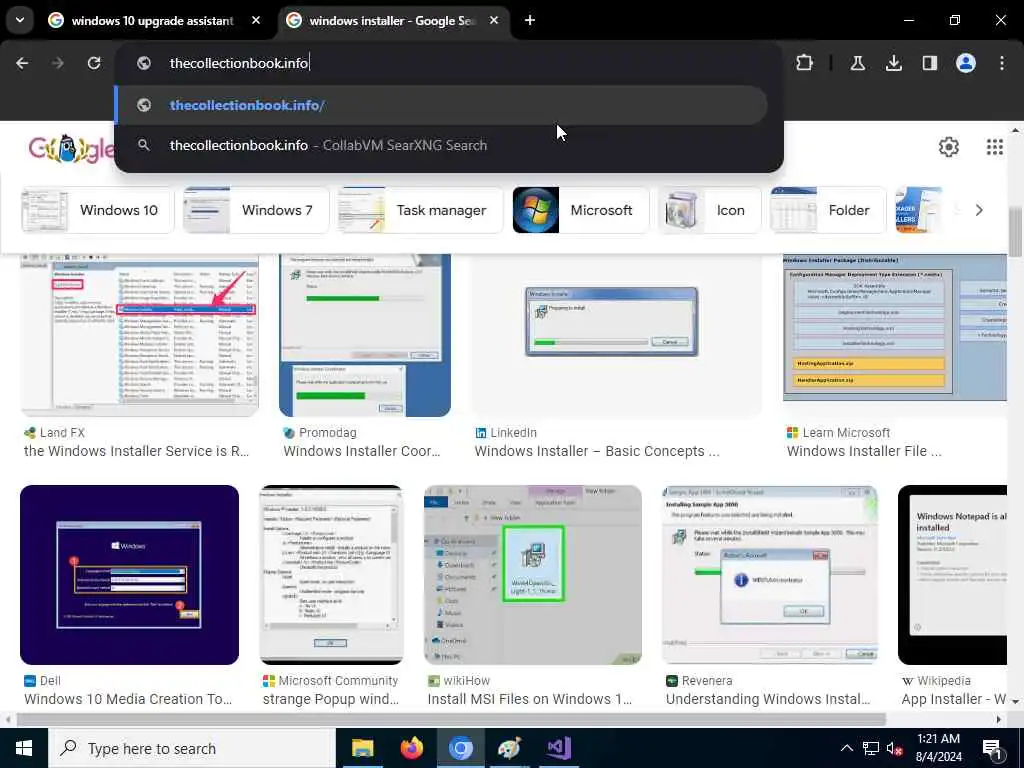Filter images by Task manager chip
1024x768 pixels.
coord(420,210)
